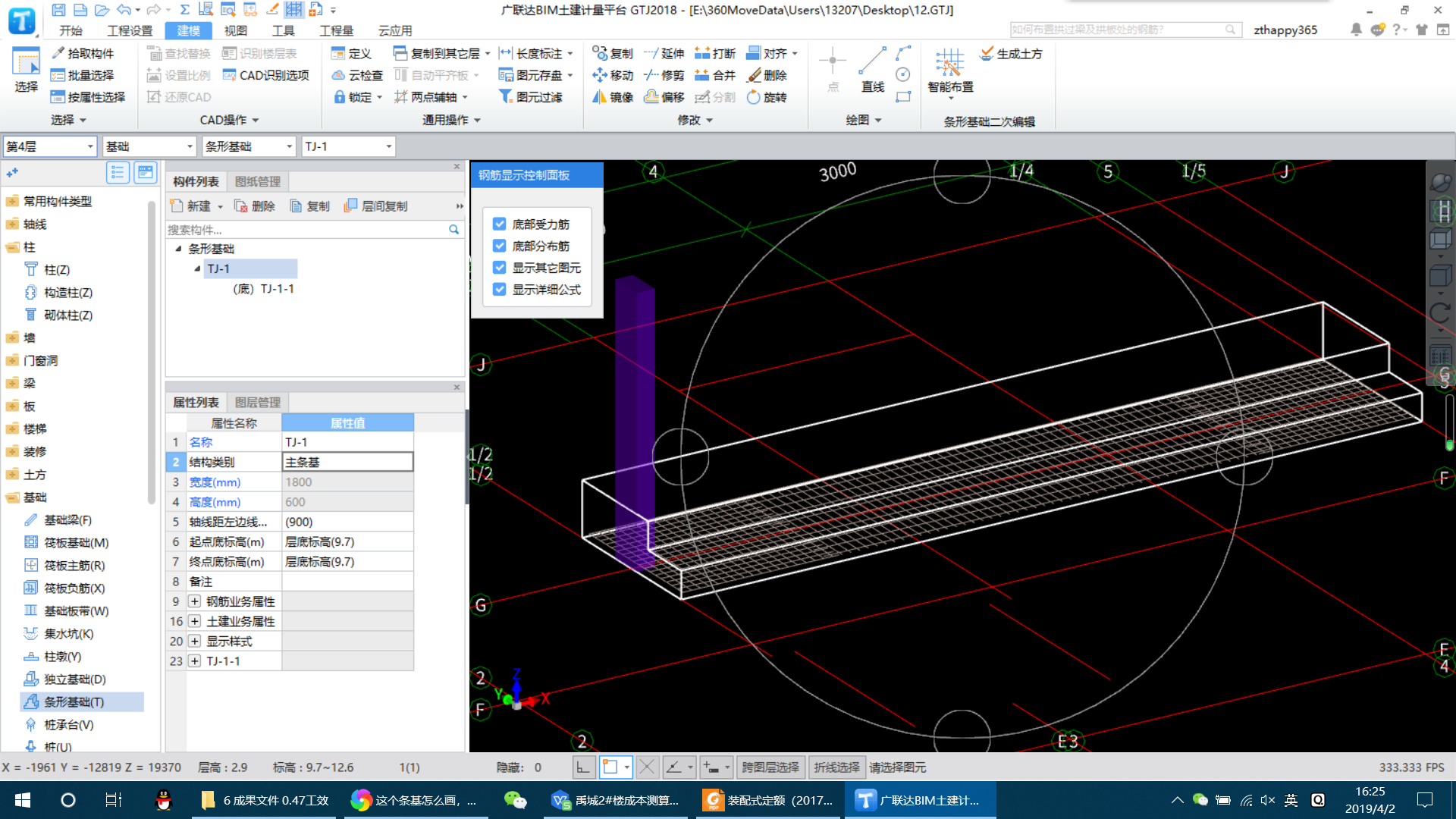Switch to 图纸管理 tab in component panel
The width and height of the screenshot is (1456, 819).
258,181
